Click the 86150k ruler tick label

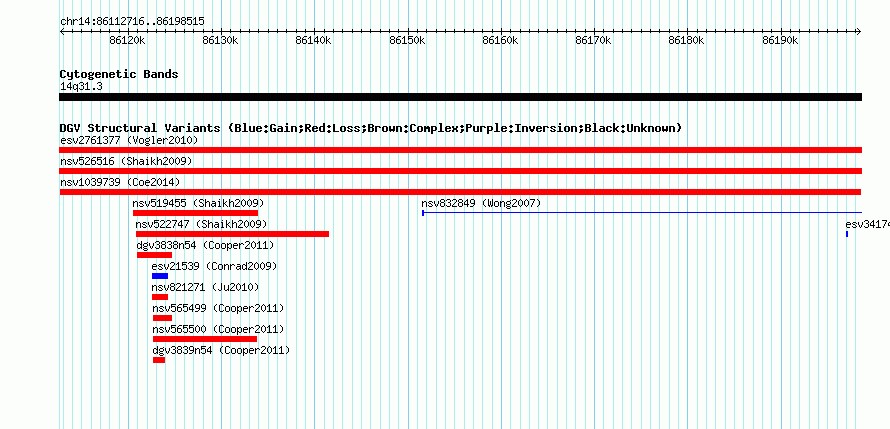pos(407,40)
